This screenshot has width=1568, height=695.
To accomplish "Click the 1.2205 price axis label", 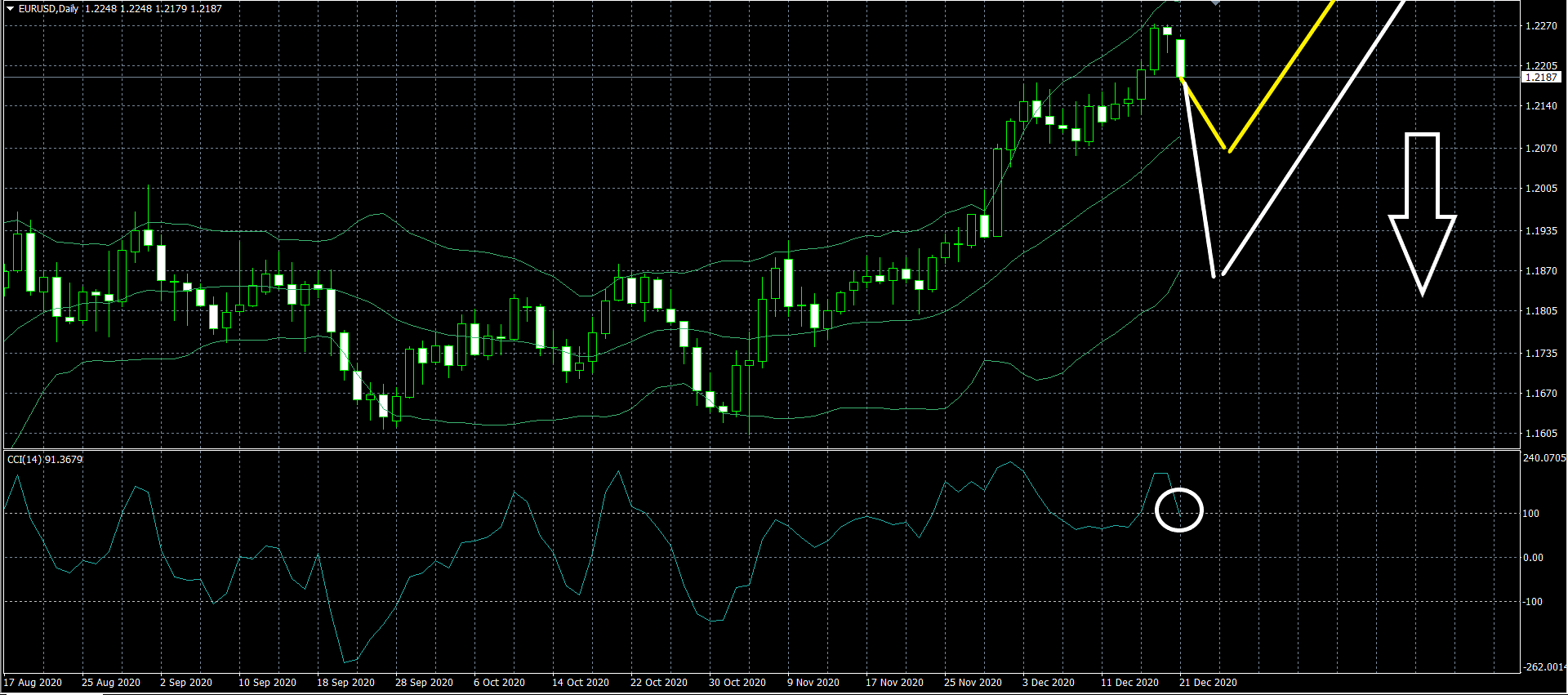I will (x=1541, y=66).
